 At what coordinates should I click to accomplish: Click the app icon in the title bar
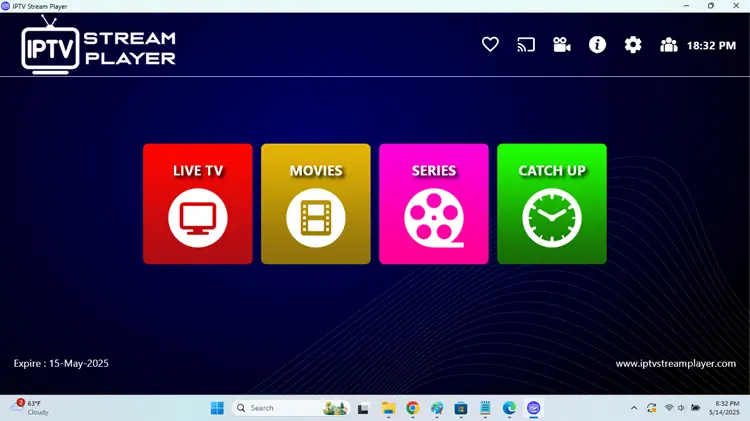click(6, 6)
